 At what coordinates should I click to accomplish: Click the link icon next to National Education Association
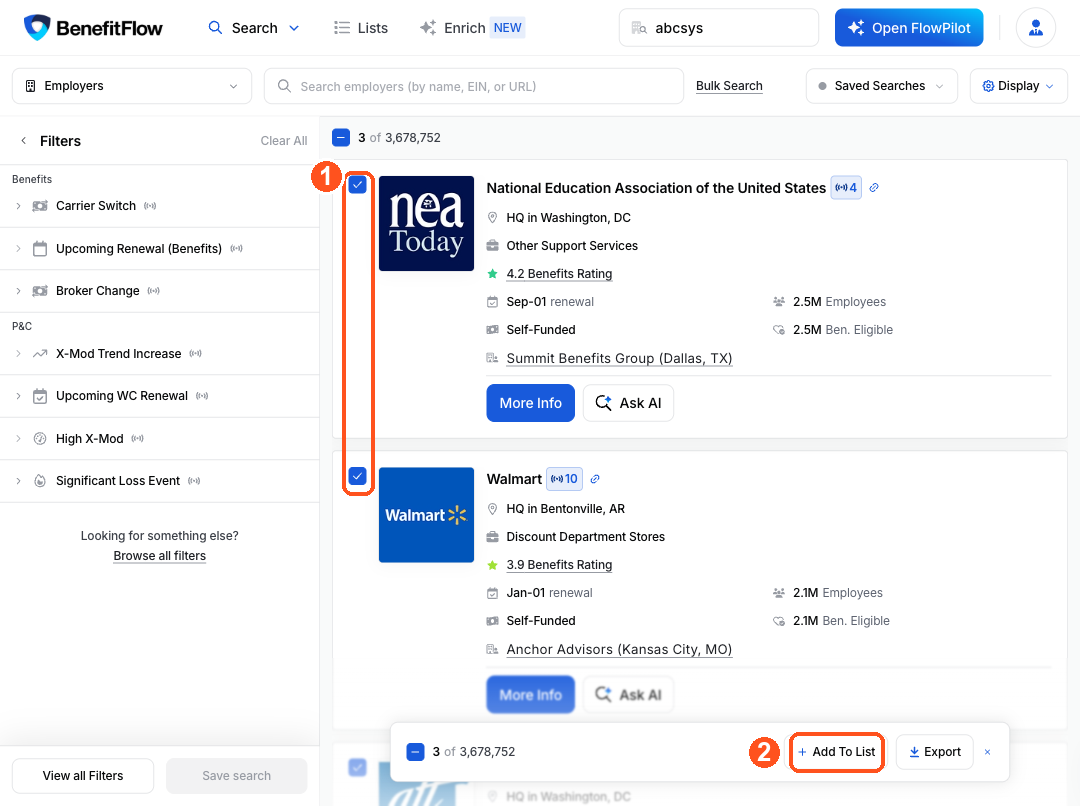pos(873,187)
